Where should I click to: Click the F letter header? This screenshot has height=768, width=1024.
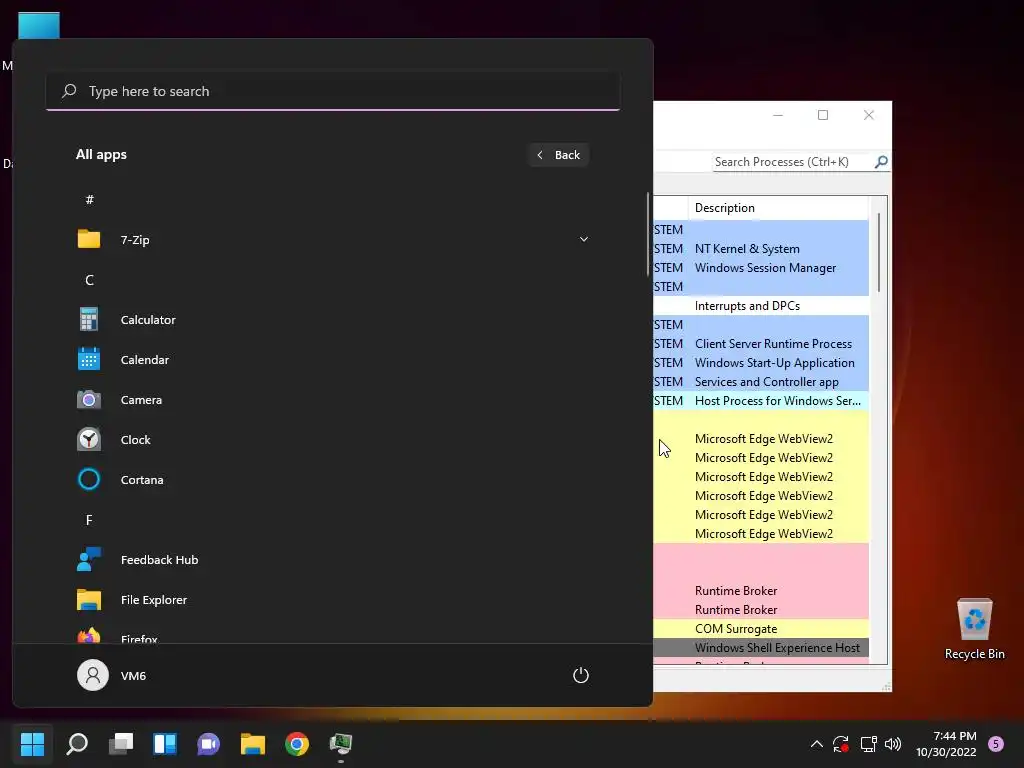89,520
